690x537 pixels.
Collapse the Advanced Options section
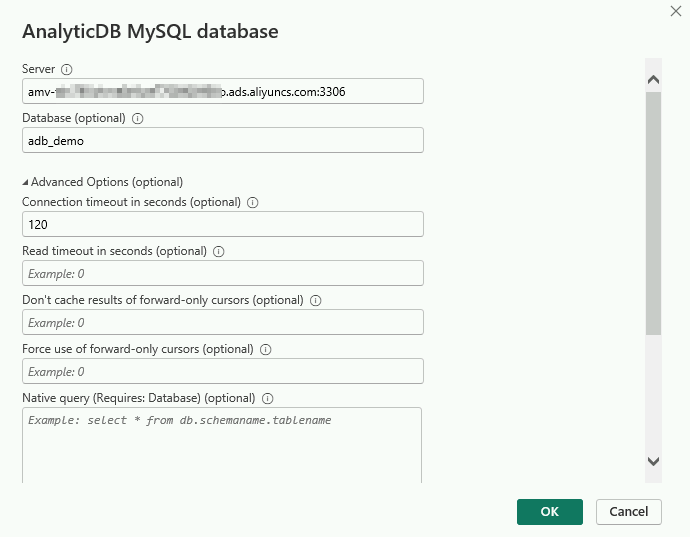(26, 182)
